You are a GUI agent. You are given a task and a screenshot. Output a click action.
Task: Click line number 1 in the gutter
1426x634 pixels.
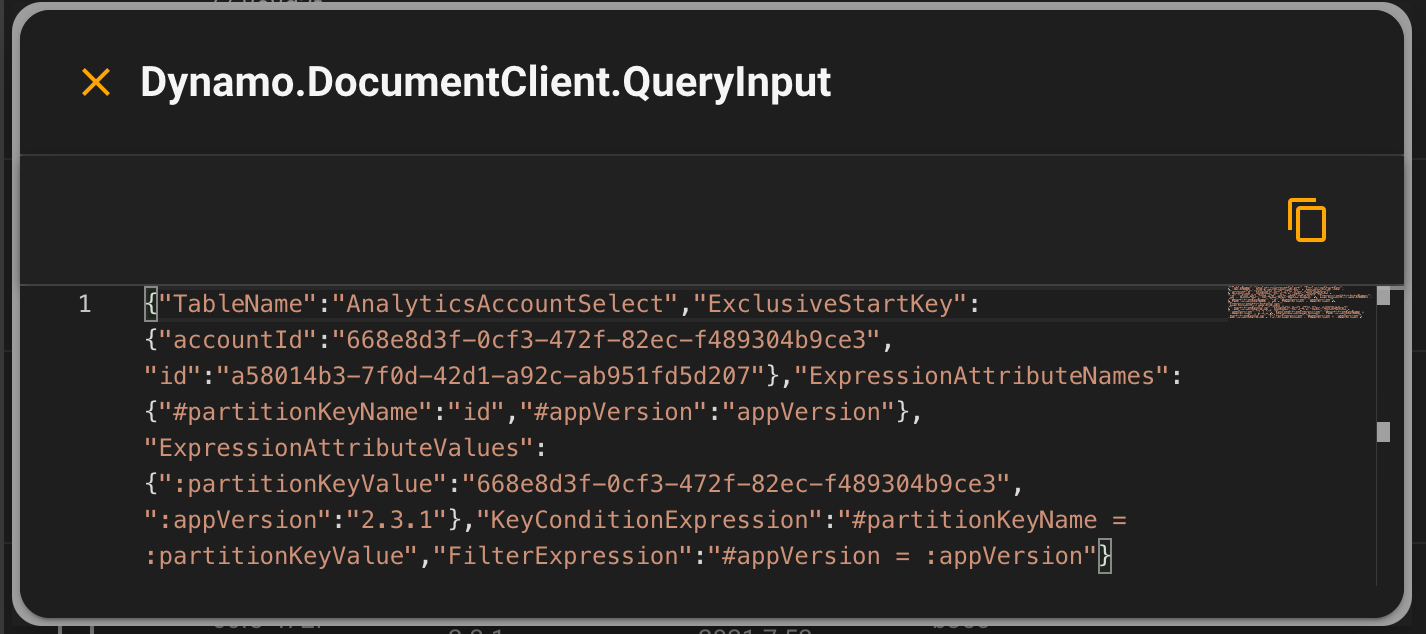(x=85, y=304)
